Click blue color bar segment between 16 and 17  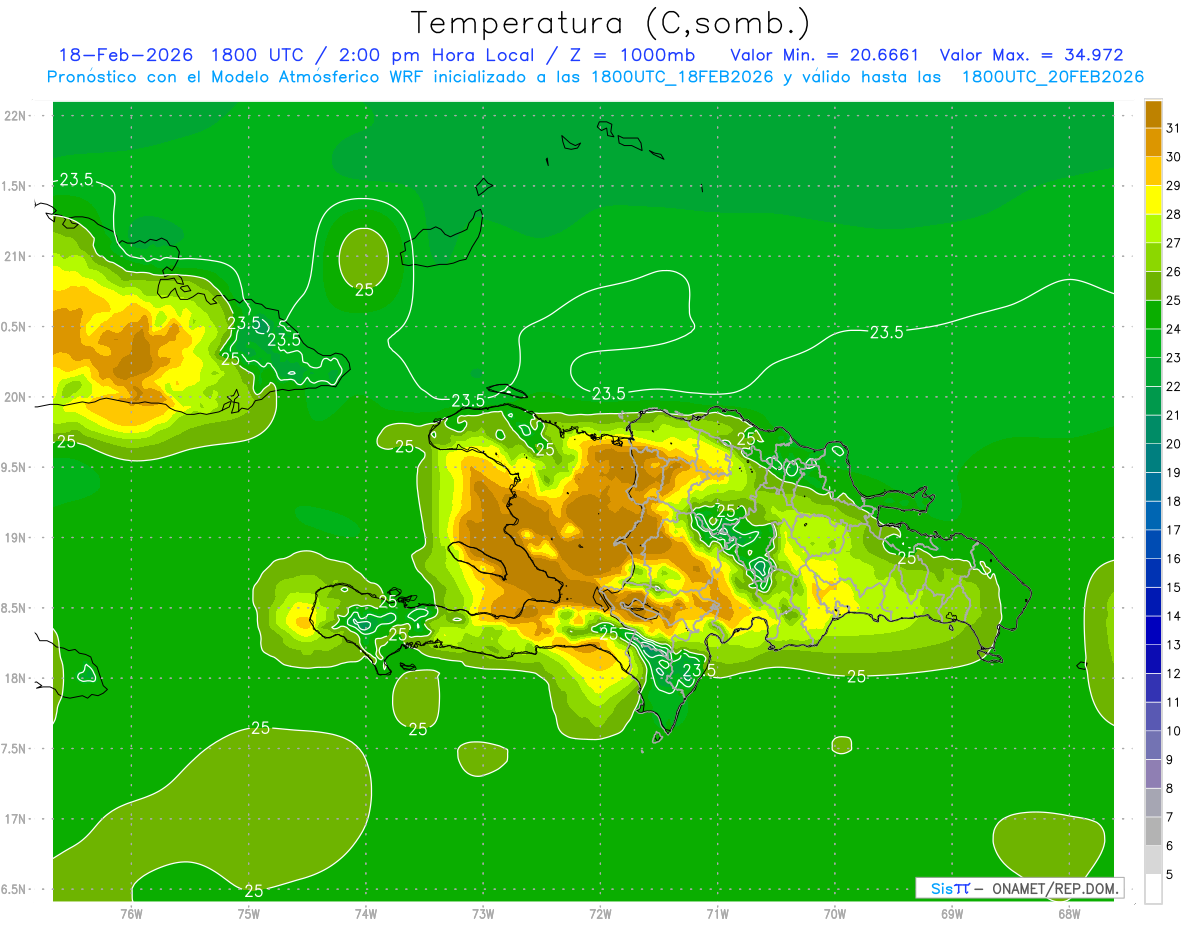click(x=1154, y=544)
